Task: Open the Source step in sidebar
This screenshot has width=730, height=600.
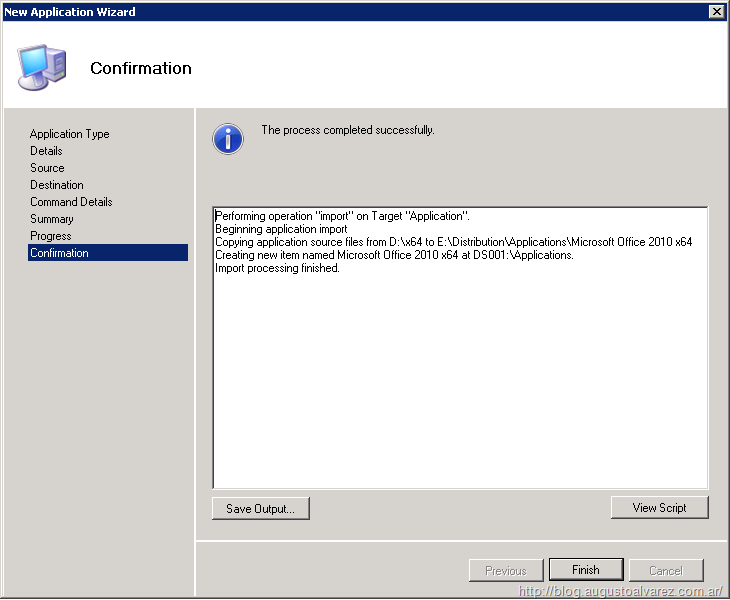Action: coord(47,168)
